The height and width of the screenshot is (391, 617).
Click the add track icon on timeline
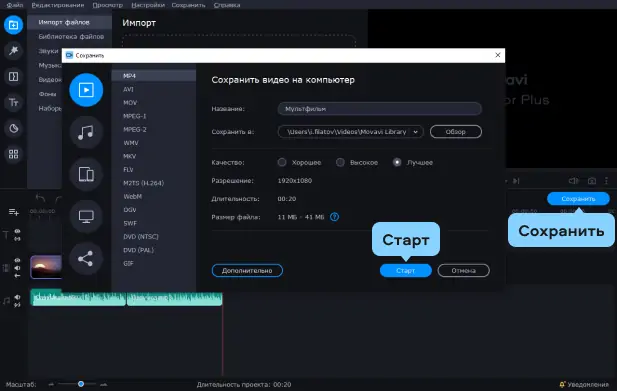pos(13,212)
